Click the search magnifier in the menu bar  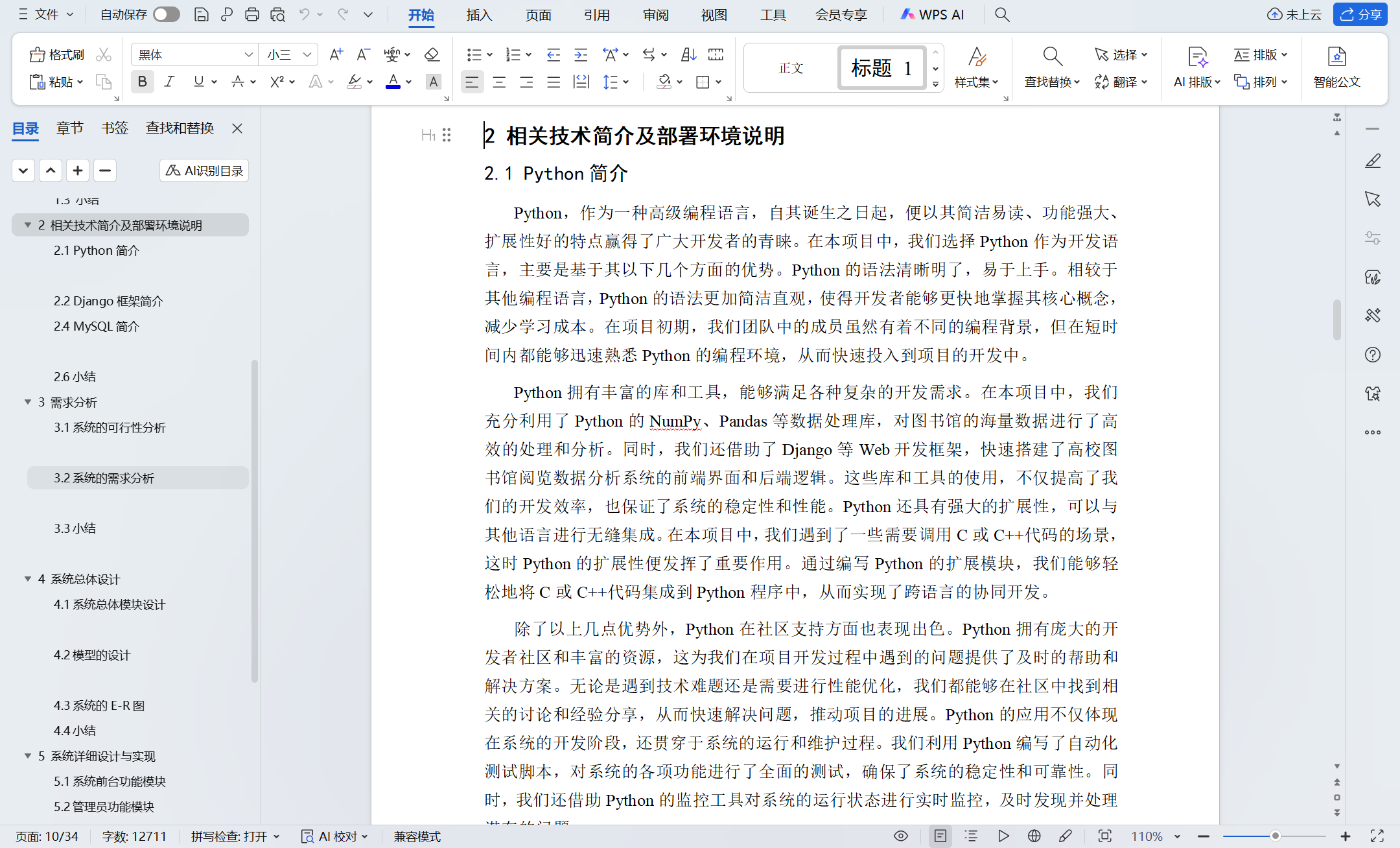[x=1002, y=14]
